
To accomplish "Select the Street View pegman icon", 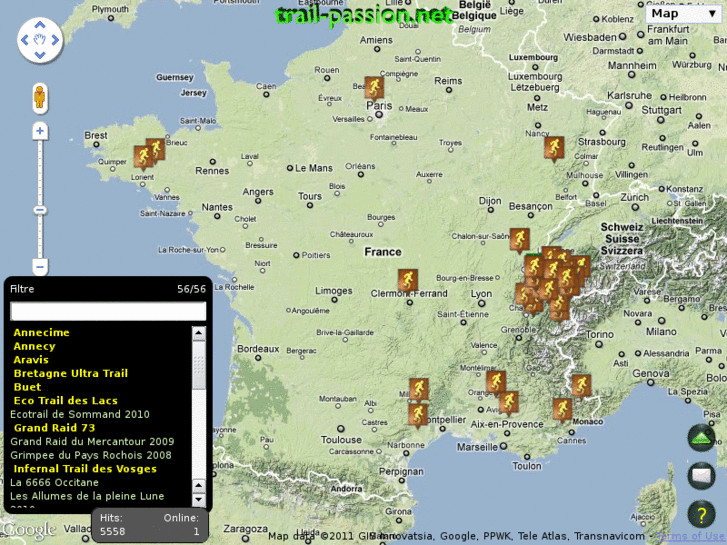I will click(40, 98).
